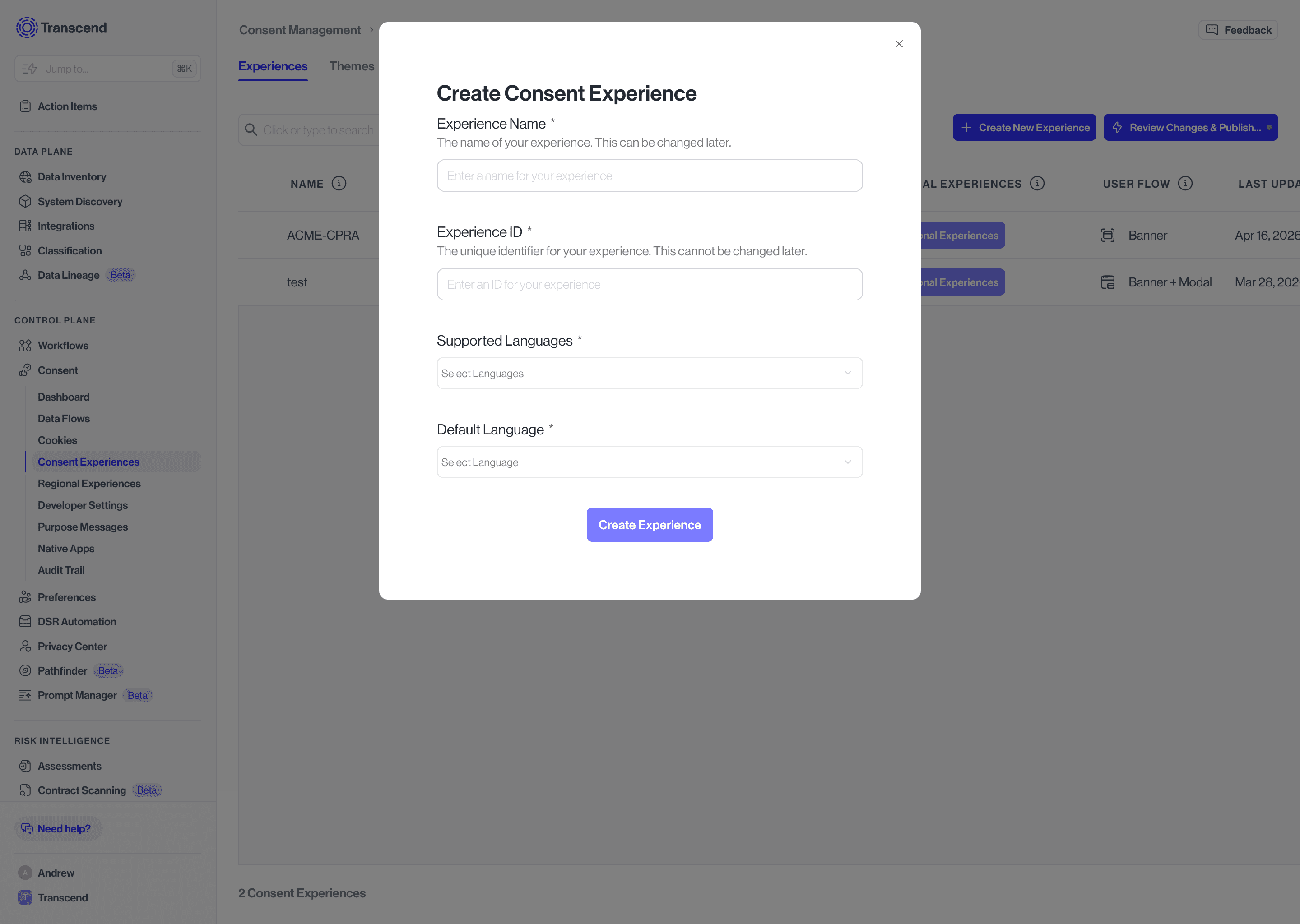Open Native Apps in sidebar
1300x924 pixels.
tap(66, 549)
